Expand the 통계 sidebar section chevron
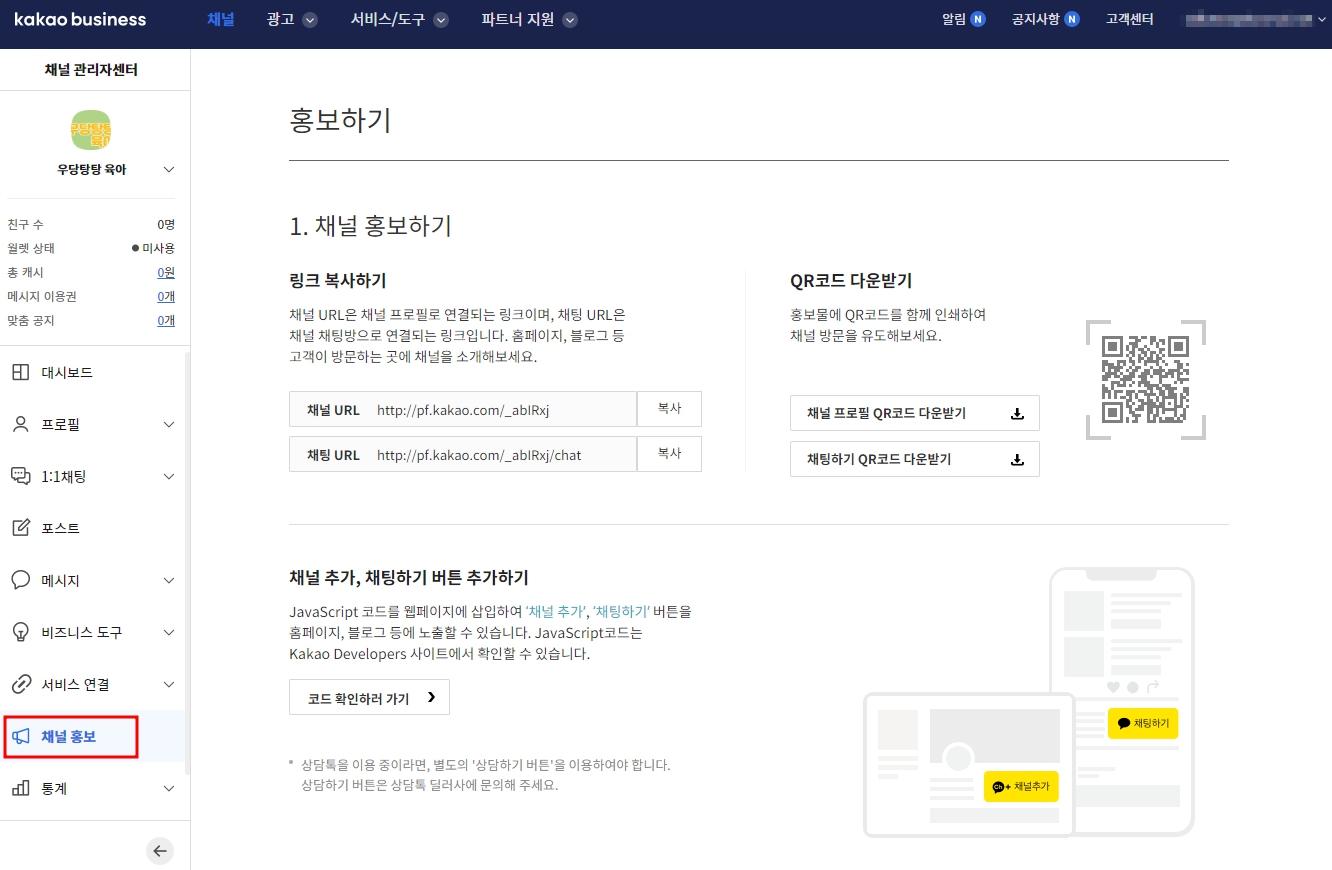 (x=169, y=789)
